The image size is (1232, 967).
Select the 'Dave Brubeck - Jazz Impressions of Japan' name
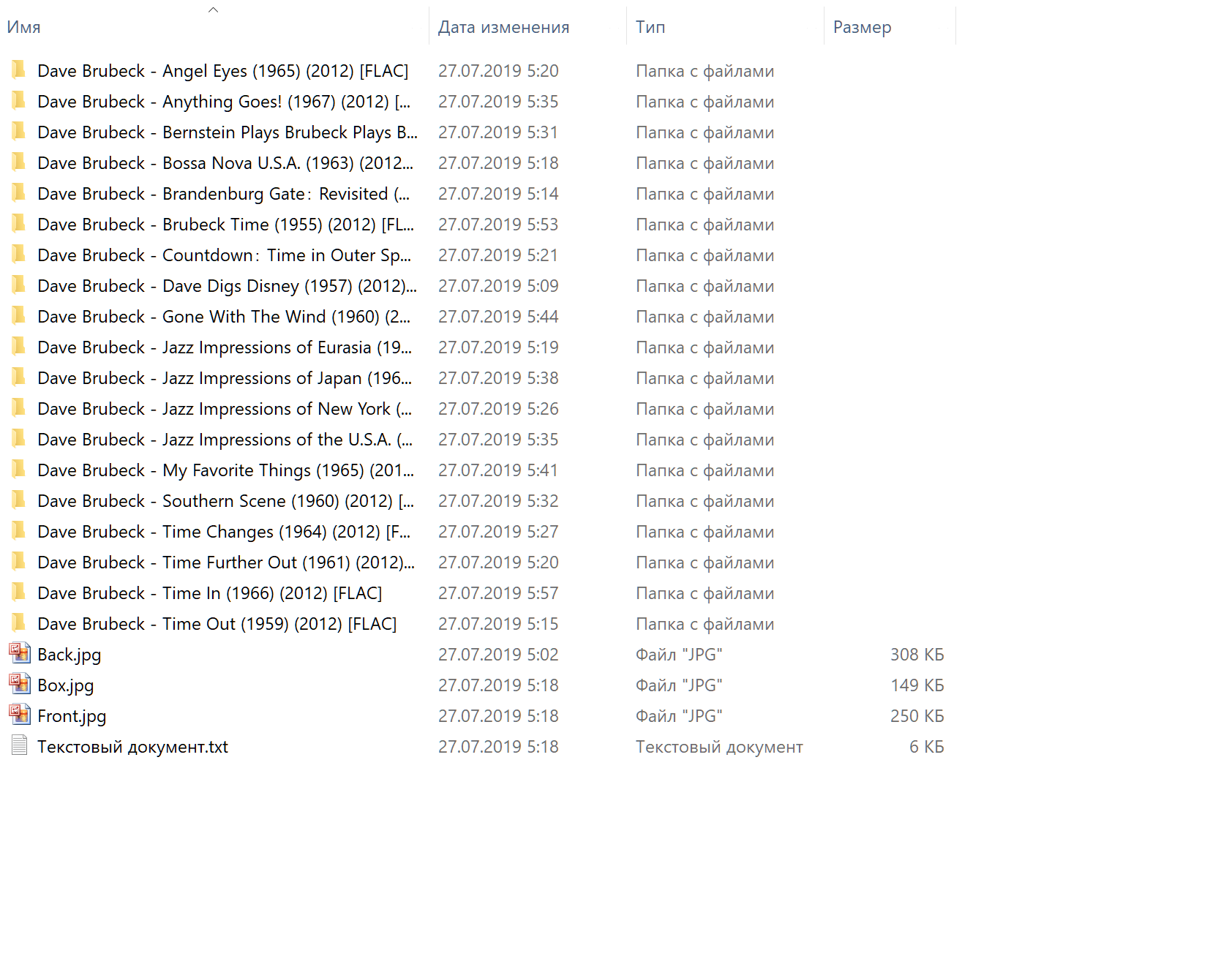point(225,378)
